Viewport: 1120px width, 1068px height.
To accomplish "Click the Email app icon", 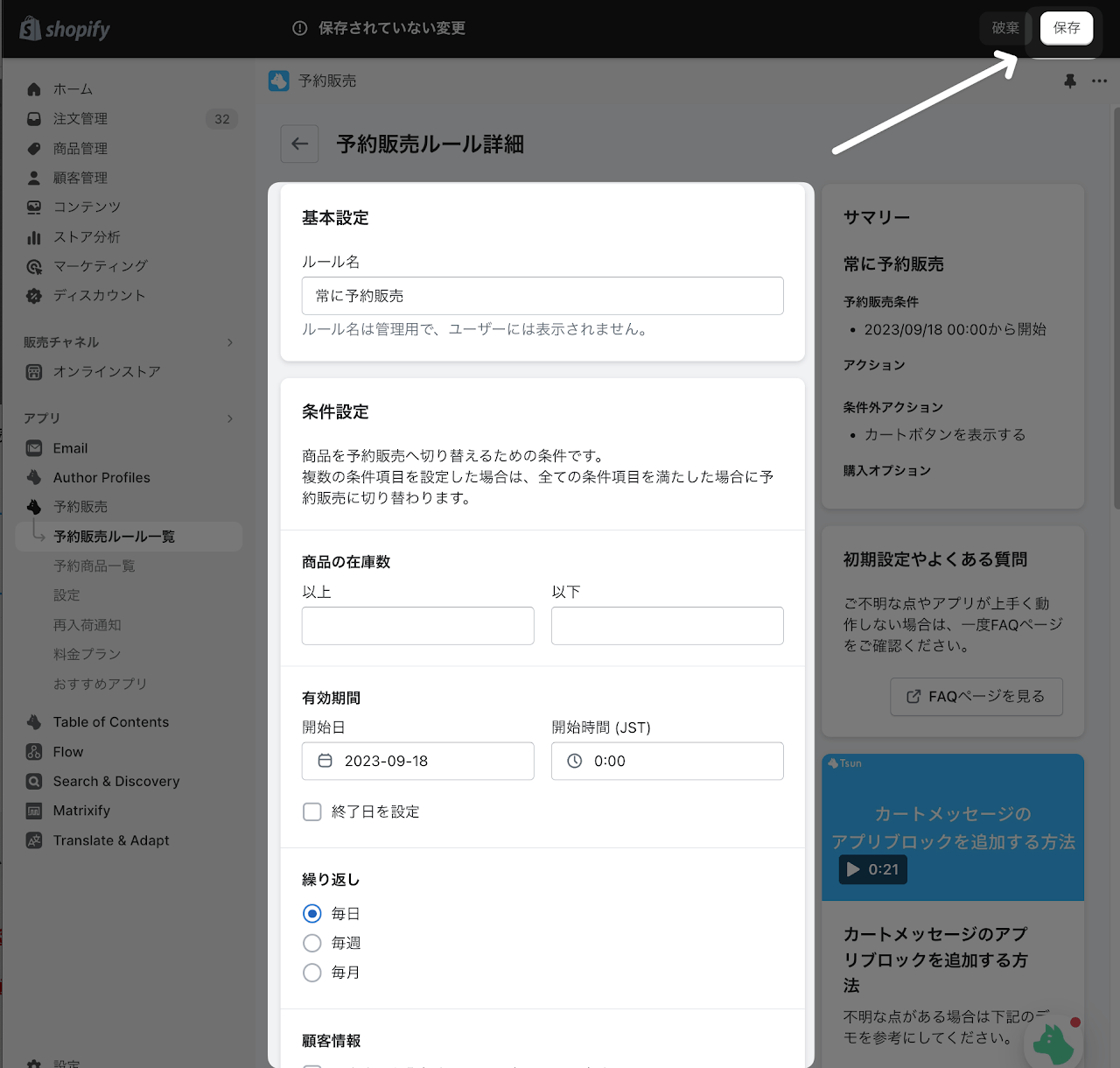I will click(x=34, y=448).
